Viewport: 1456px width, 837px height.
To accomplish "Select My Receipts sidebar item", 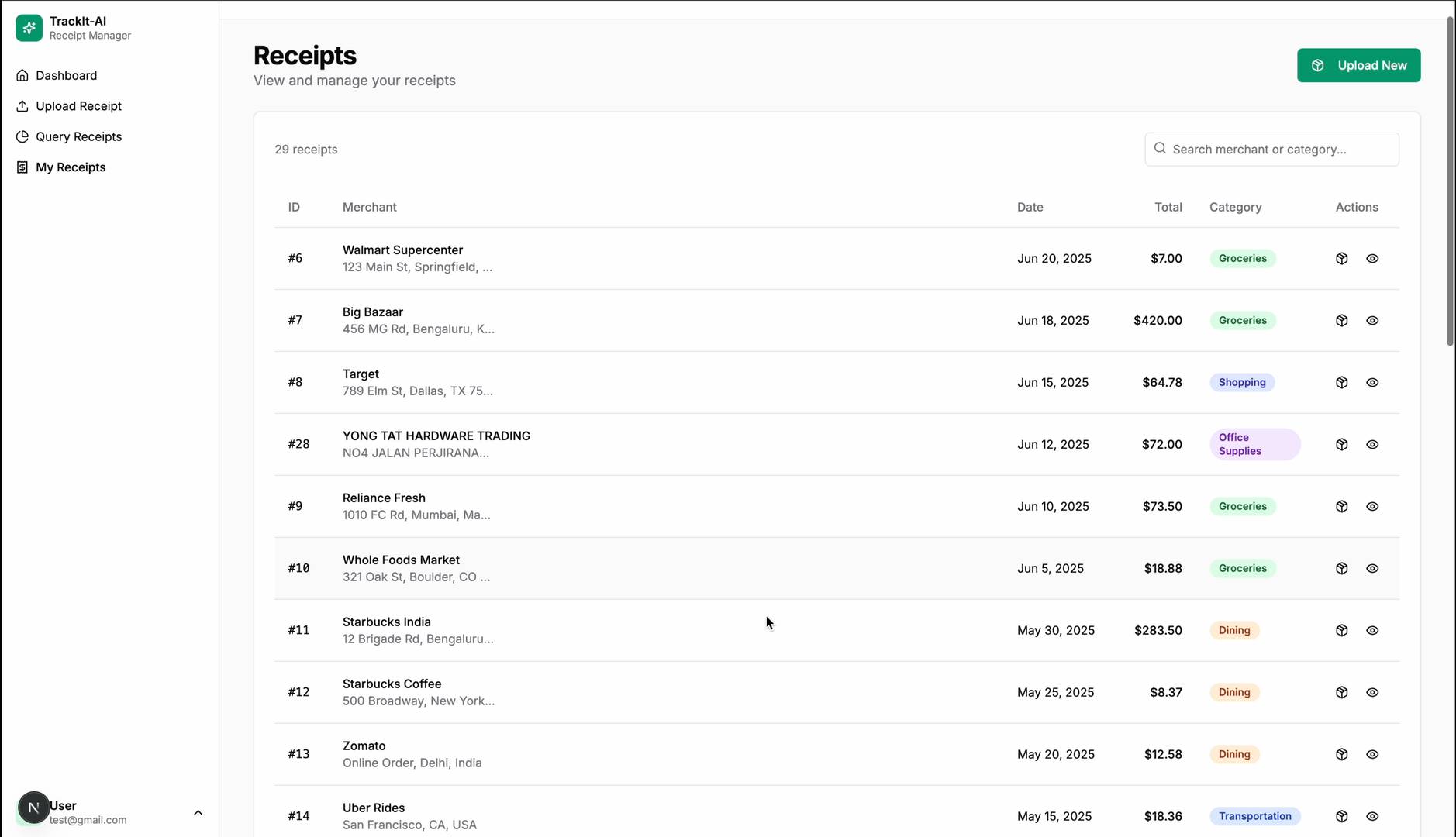I will click(x=71, y=167).
